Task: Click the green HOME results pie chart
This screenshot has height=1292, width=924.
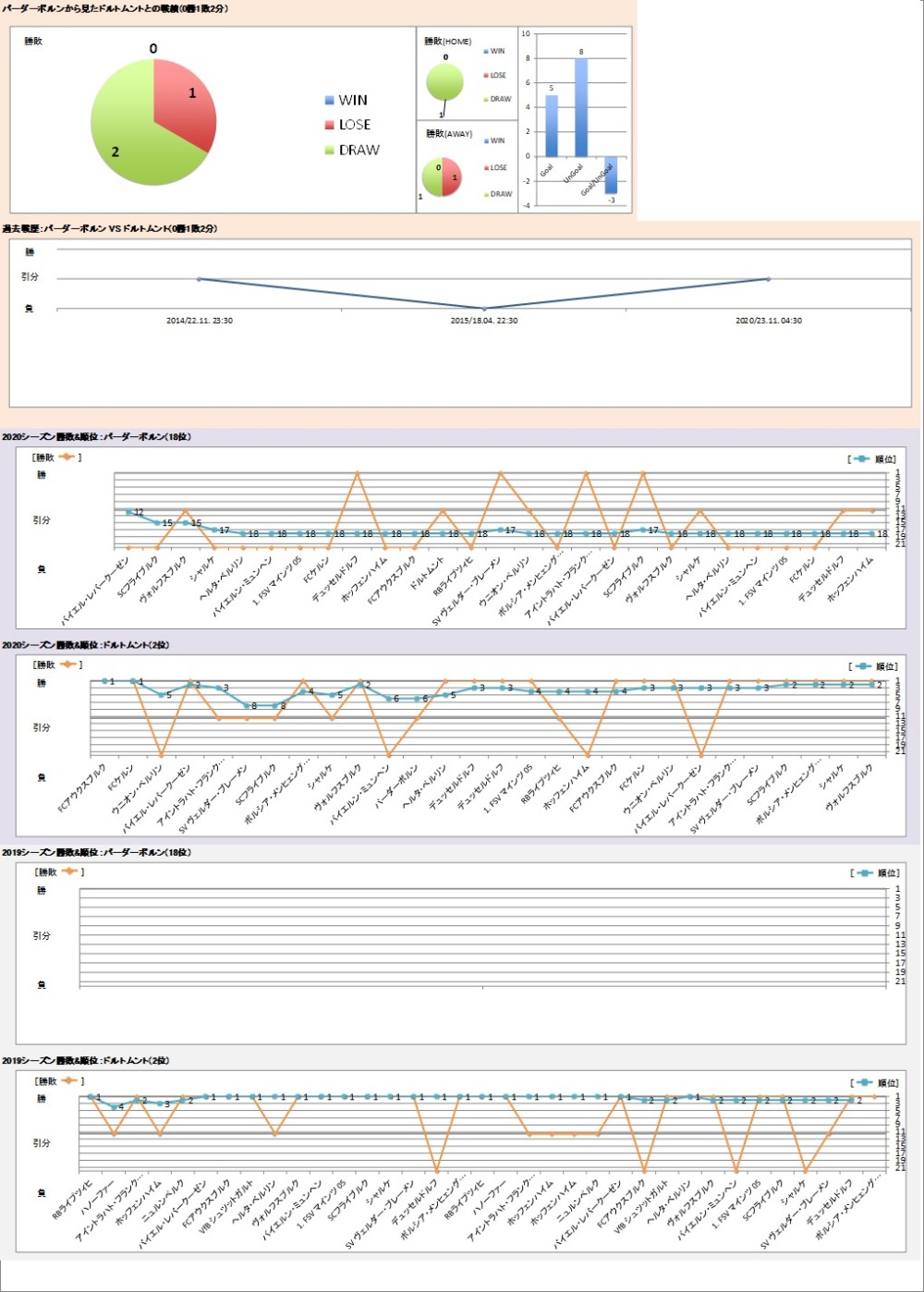Action: click(x=444, y=82)
